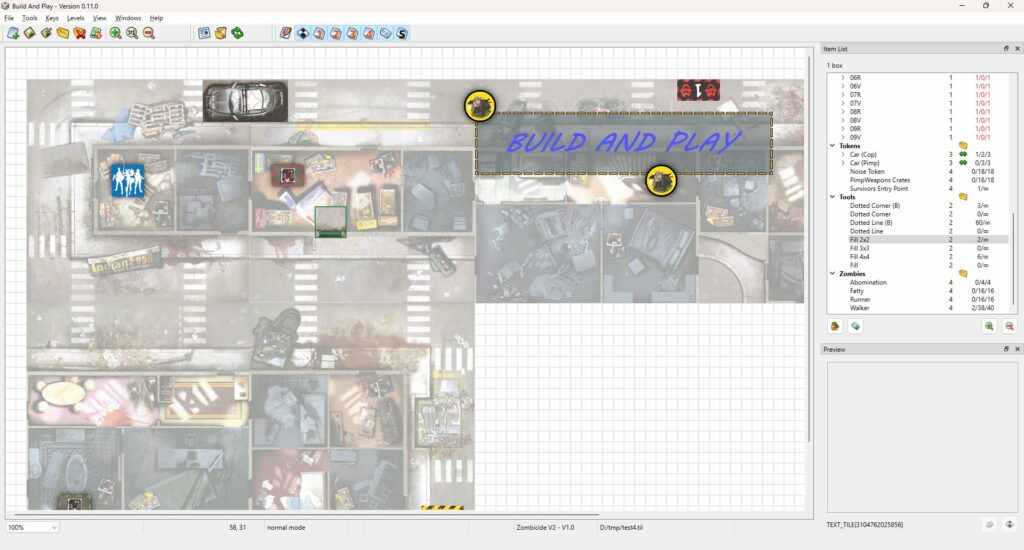Click the green circular arrows refresh icon
The image size is (1024, 550).
(x=238, y=33)
